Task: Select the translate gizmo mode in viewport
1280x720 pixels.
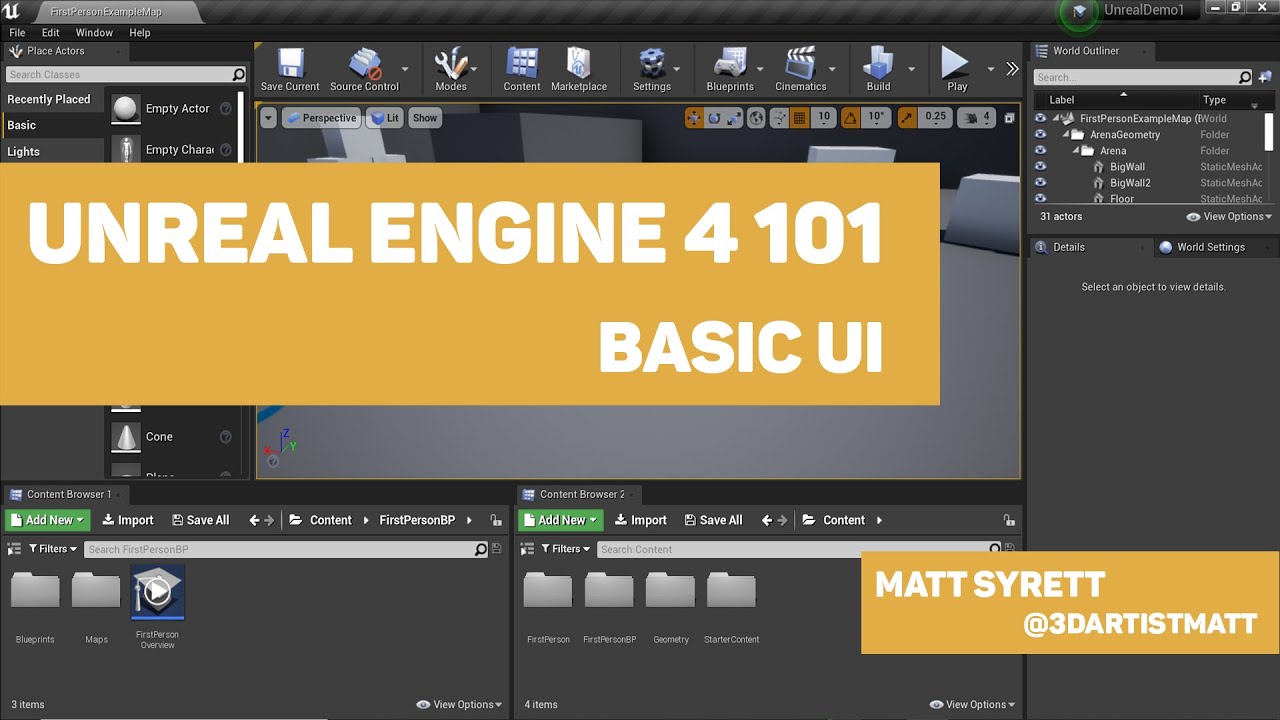Action: coord(694,118)
